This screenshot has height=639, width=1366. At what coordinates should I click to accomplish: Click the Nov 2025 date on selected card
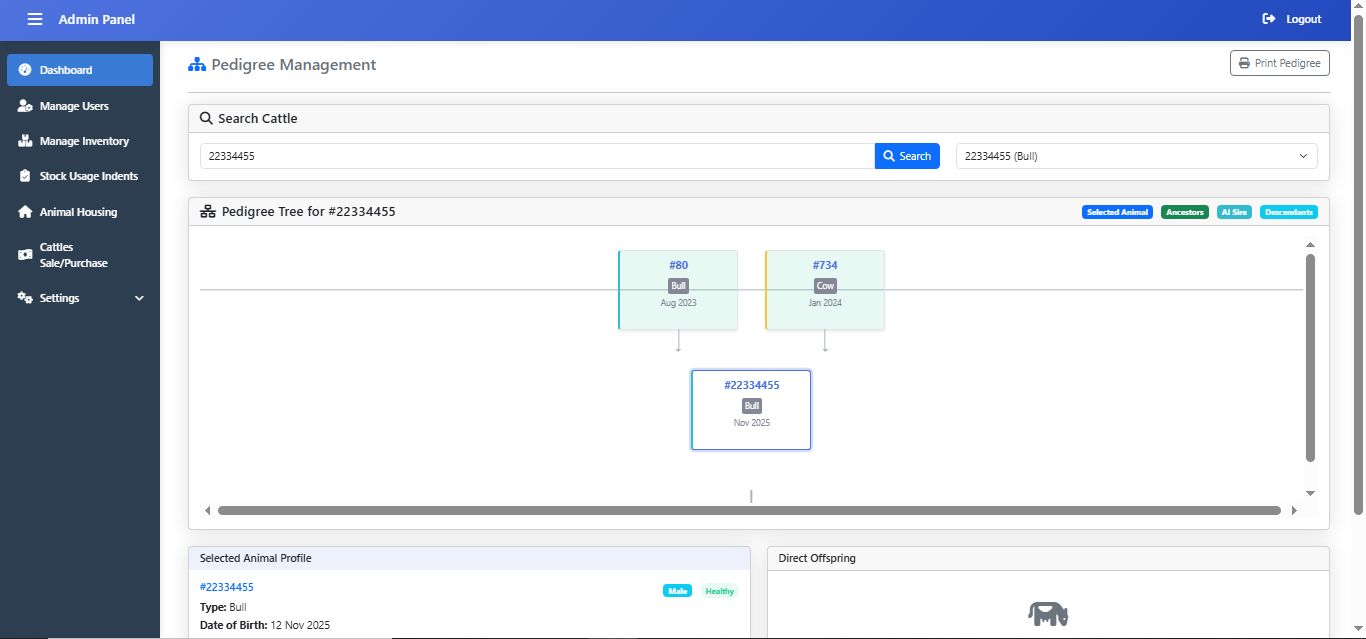pos(752,422)
